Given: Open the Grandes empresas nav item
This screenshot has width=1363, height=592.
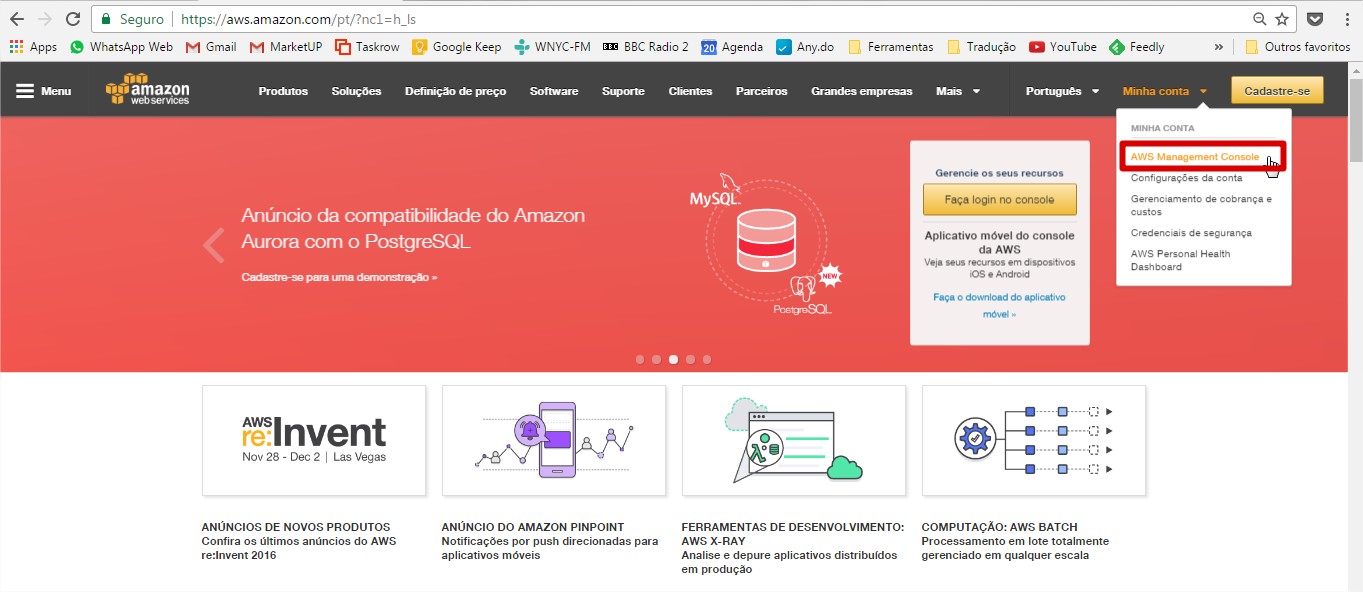Looking at the screenshot, I should (862, 91).
